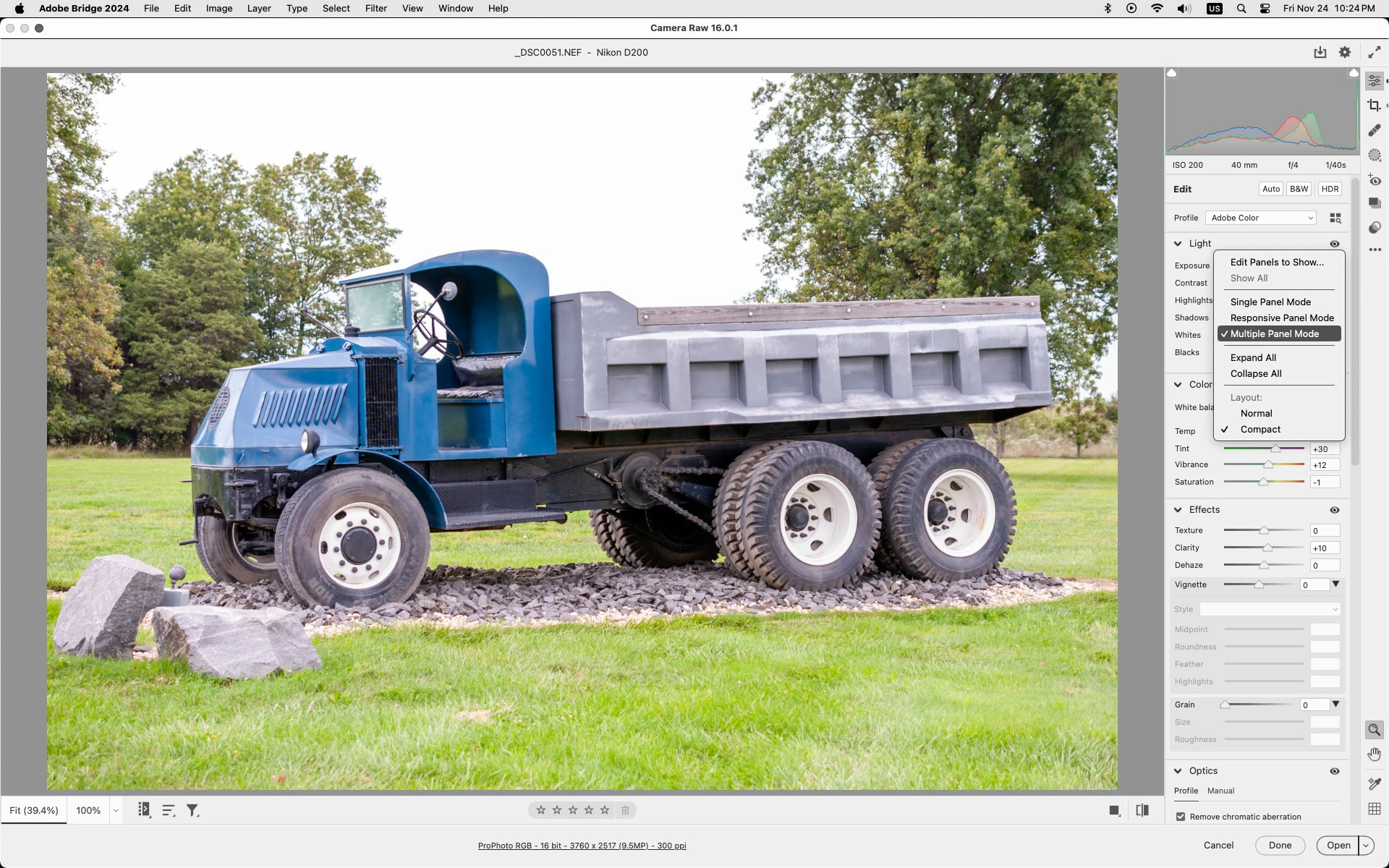Expand the Grain options triangle

[1335, 704]
